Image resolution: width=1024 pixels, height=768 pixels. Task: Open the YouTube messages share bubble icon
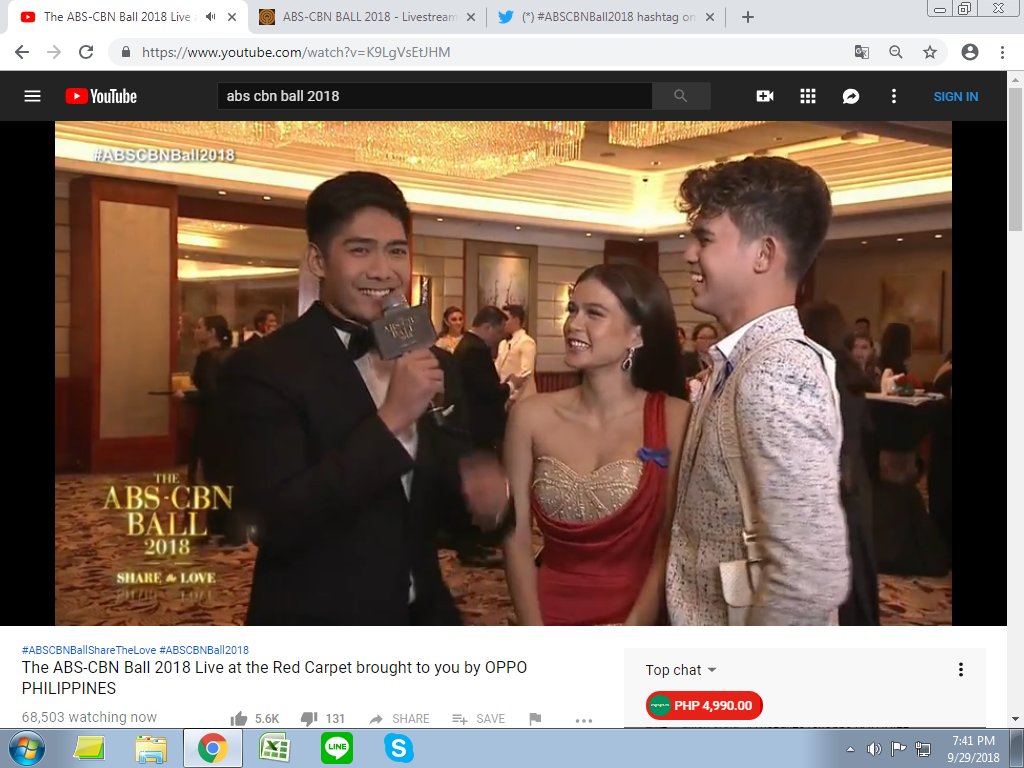(851, 96)
